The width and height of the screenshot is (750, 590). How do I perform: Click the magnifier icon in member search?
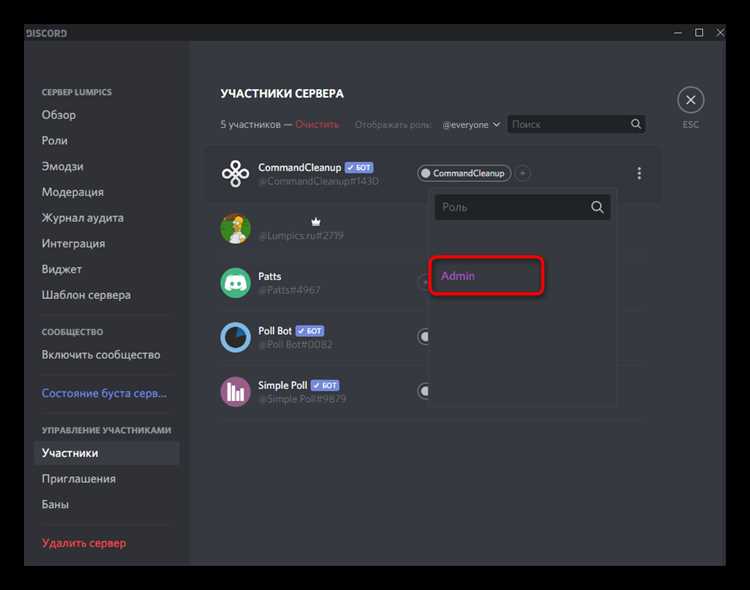click(636, 124)
